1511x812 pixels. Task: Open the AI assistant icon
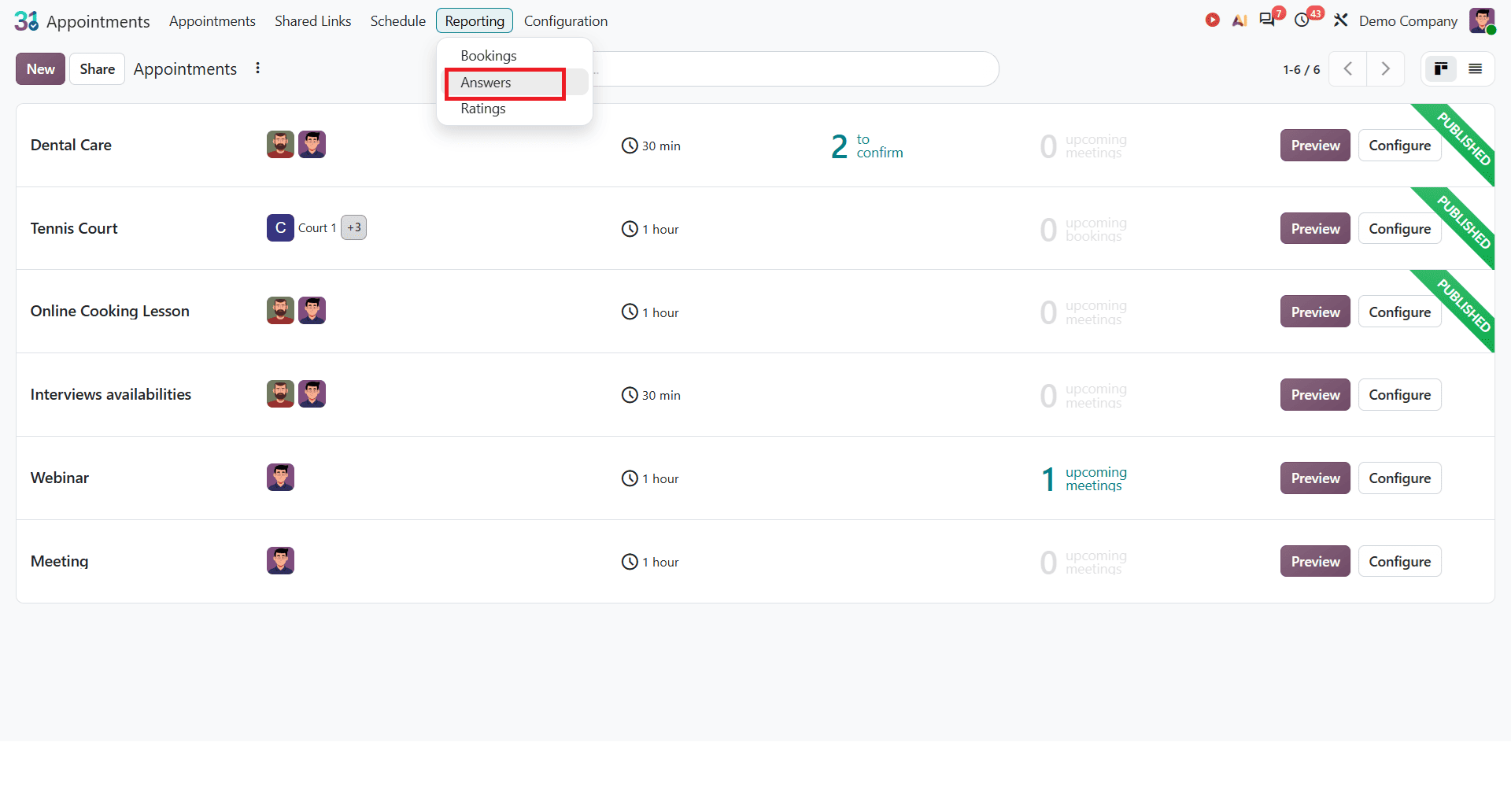pos(1239,20)
